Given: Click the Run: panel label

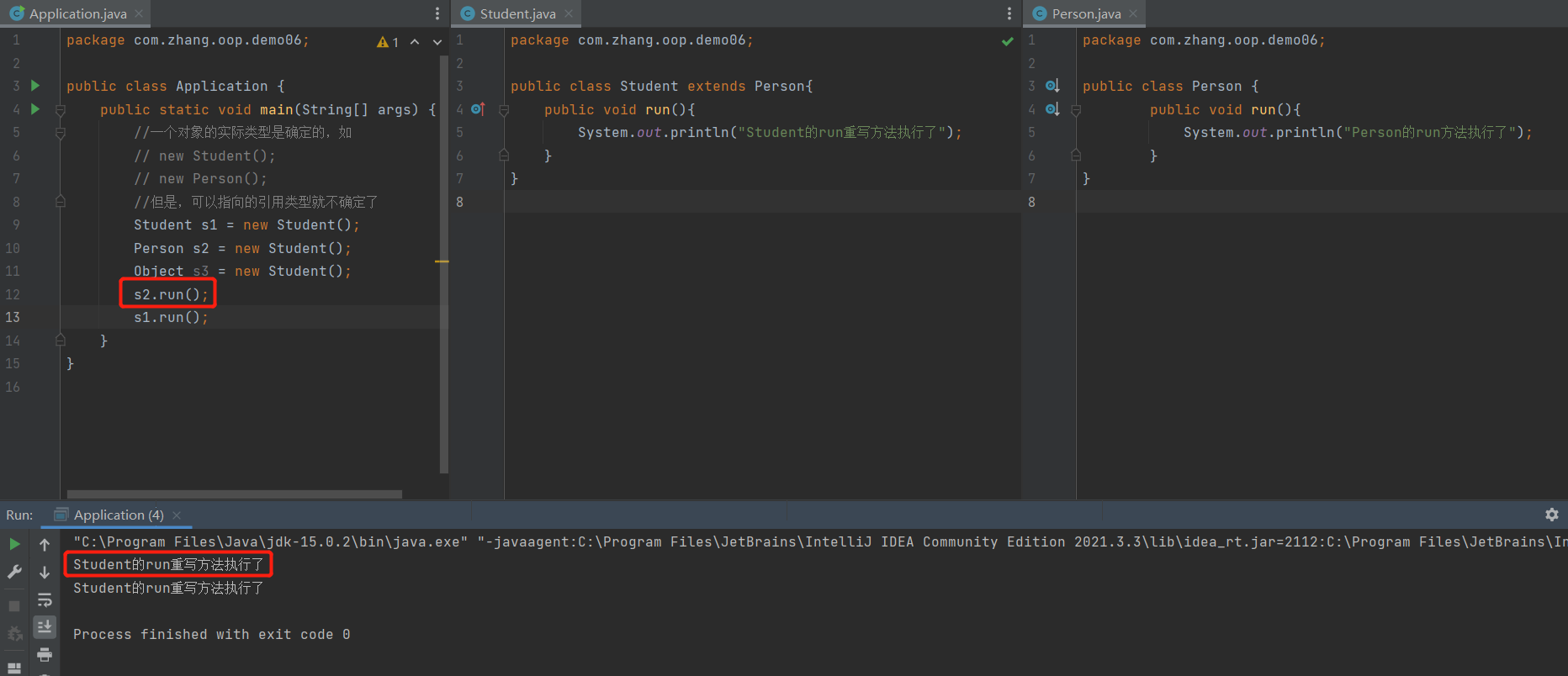Looking at the screenshot, I should tap(19, 515).
